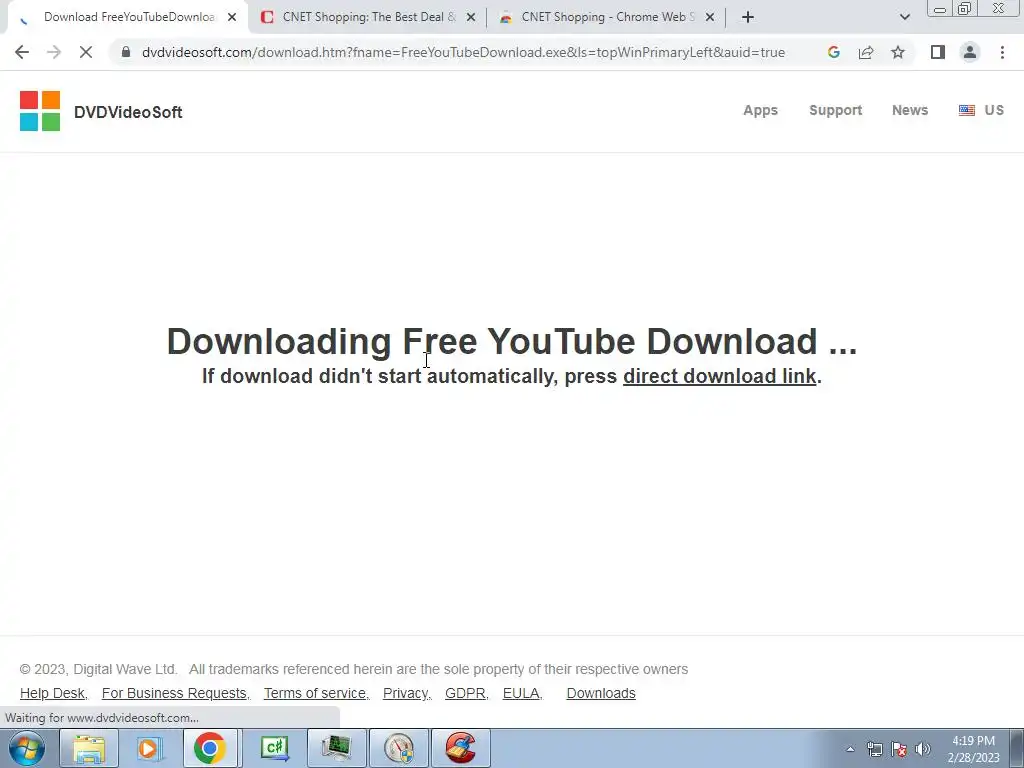This screenshot has height=768, width=1024.
Task: Click the direct download link
Action: point(720,376)
